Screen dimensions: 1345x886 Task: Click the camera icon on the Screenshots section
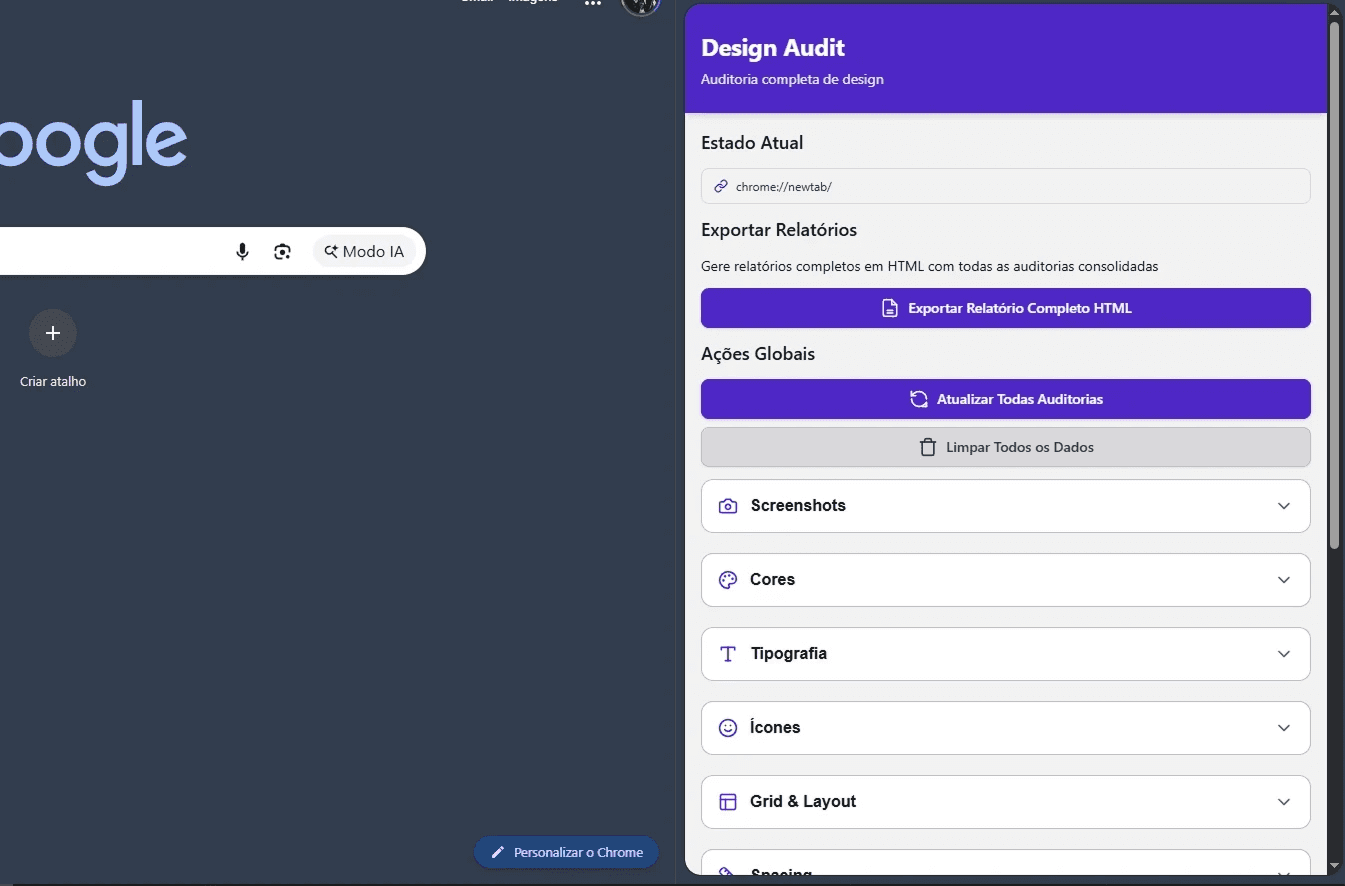(x=727, y=506)
